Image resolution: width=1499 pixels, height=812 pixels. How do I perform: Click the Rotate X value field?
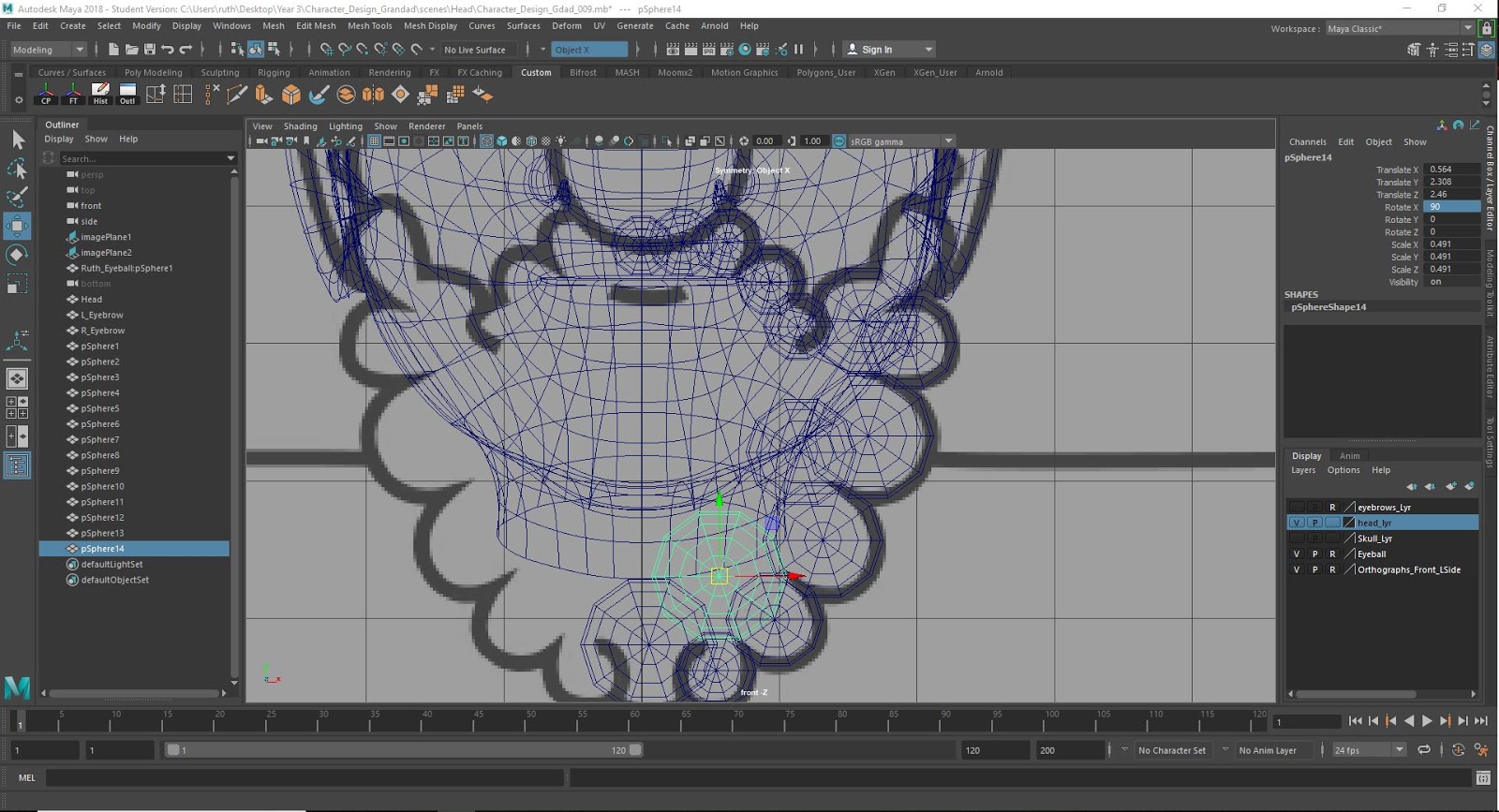click(x=1451, y=207)
